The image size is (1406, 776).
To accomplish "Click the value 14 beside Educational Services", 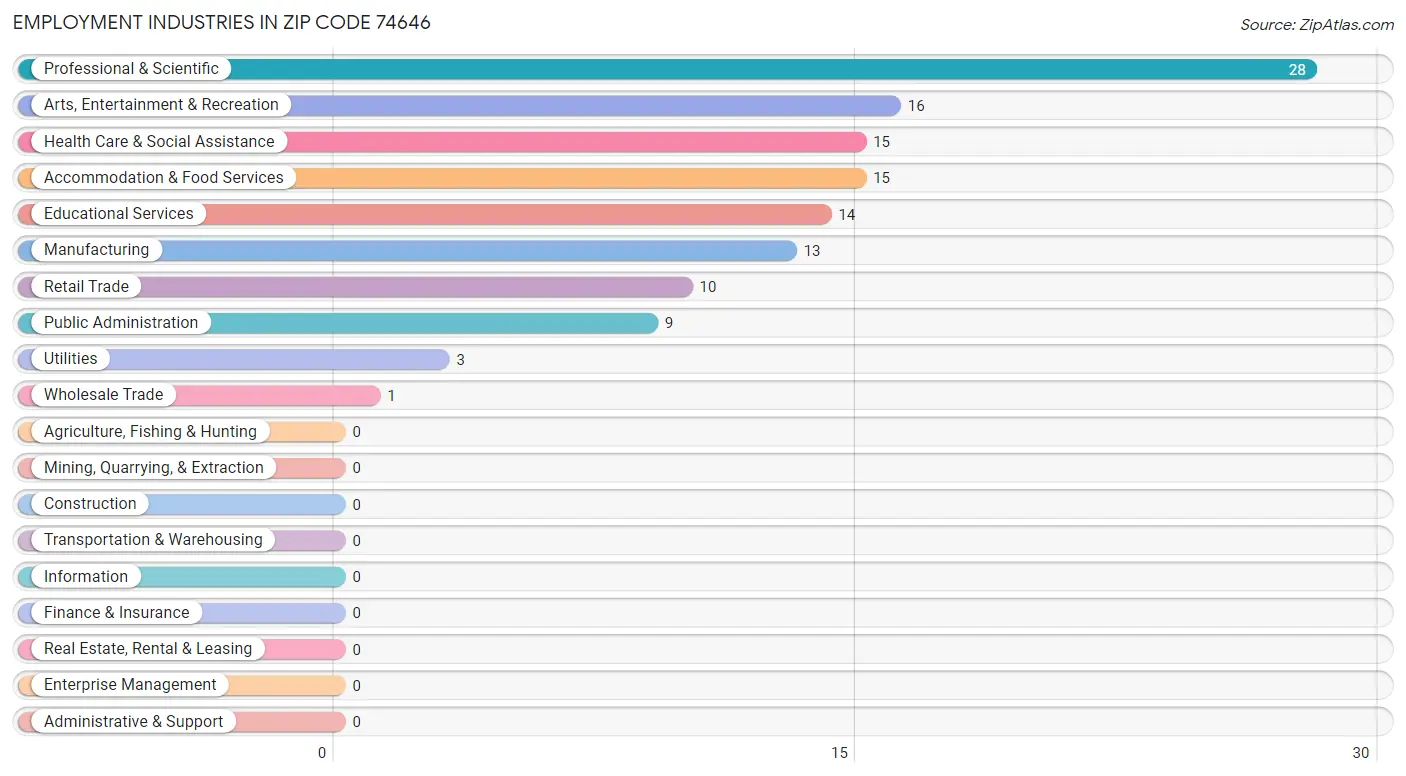I will (847, 215).
